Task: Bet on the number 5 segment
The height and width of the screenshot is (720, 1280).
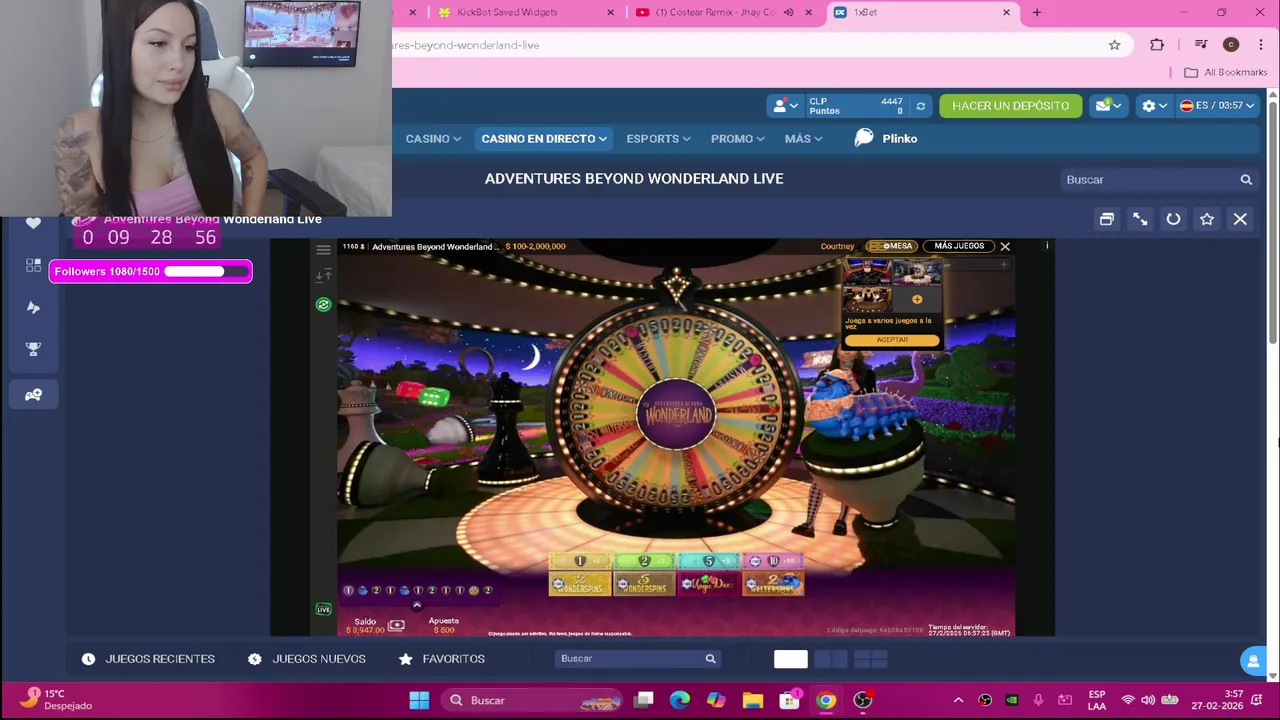Action: tap(708, 561)
